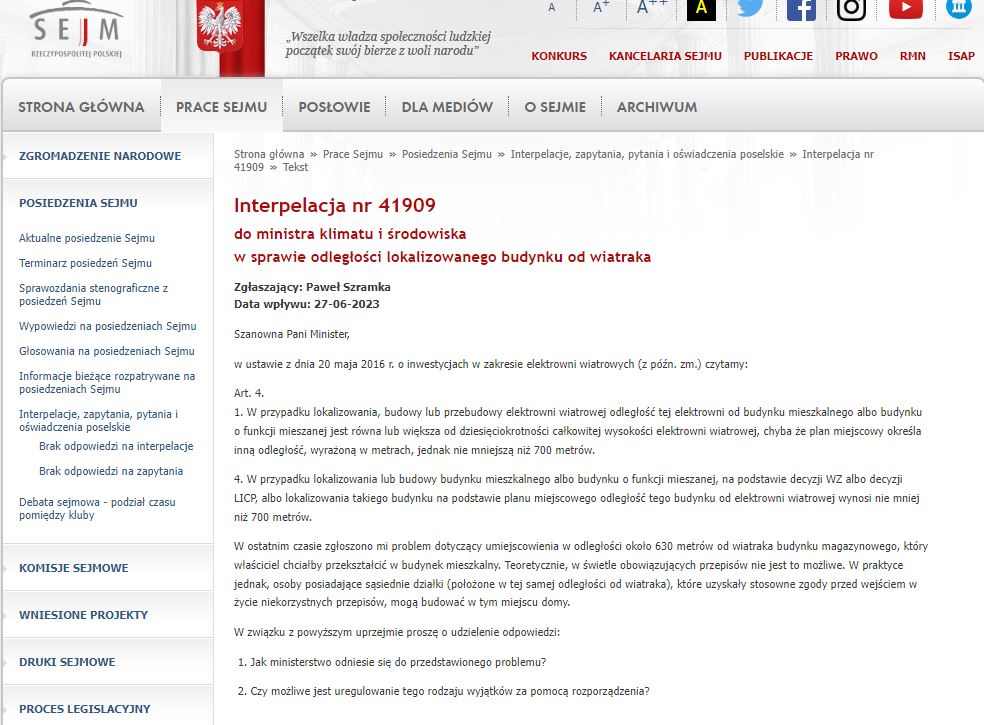The image size is (984, 725).
Task: Click the blue building icon in header
Action: pyautogui.click(x=958, y=8)
